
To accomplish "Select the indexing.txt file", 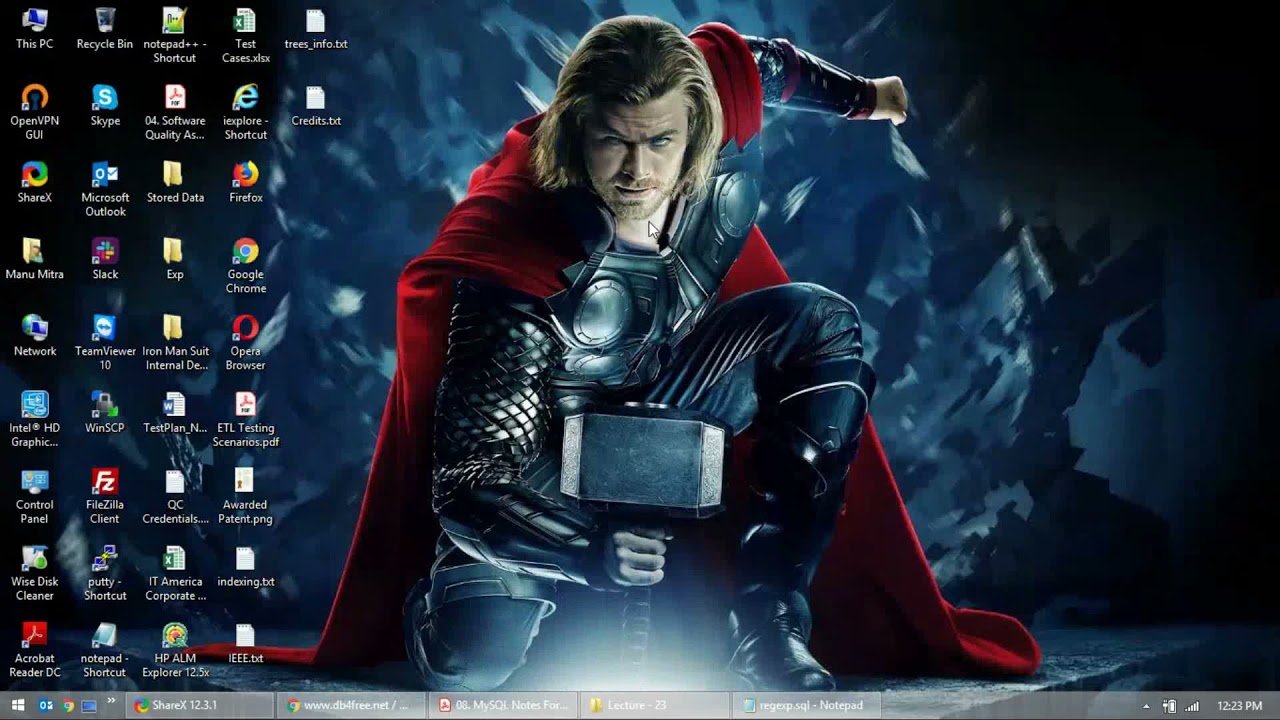I will click(245, 567).
